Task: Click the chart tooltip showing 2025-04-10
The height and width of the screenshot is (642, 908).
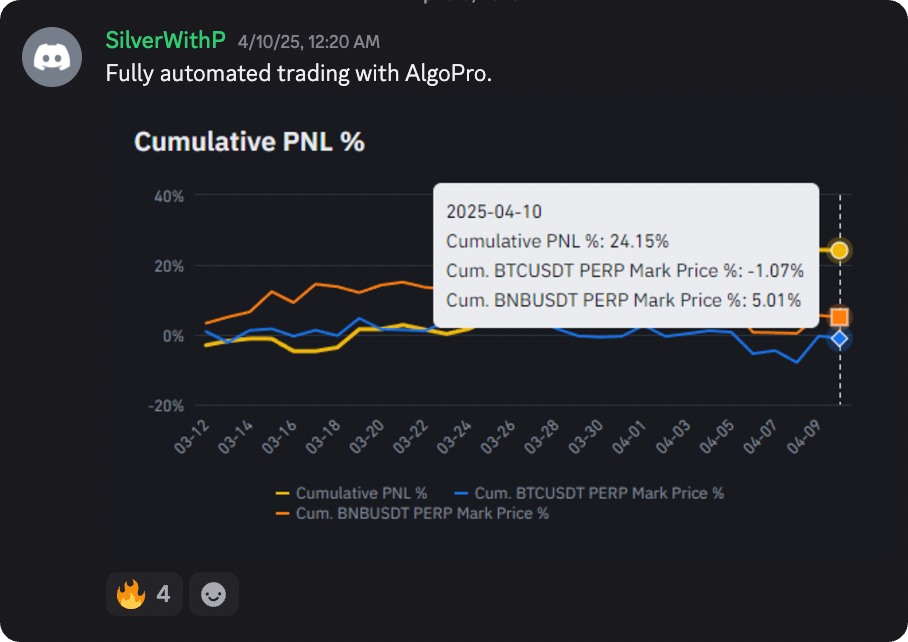Action: tap(626, 255)
